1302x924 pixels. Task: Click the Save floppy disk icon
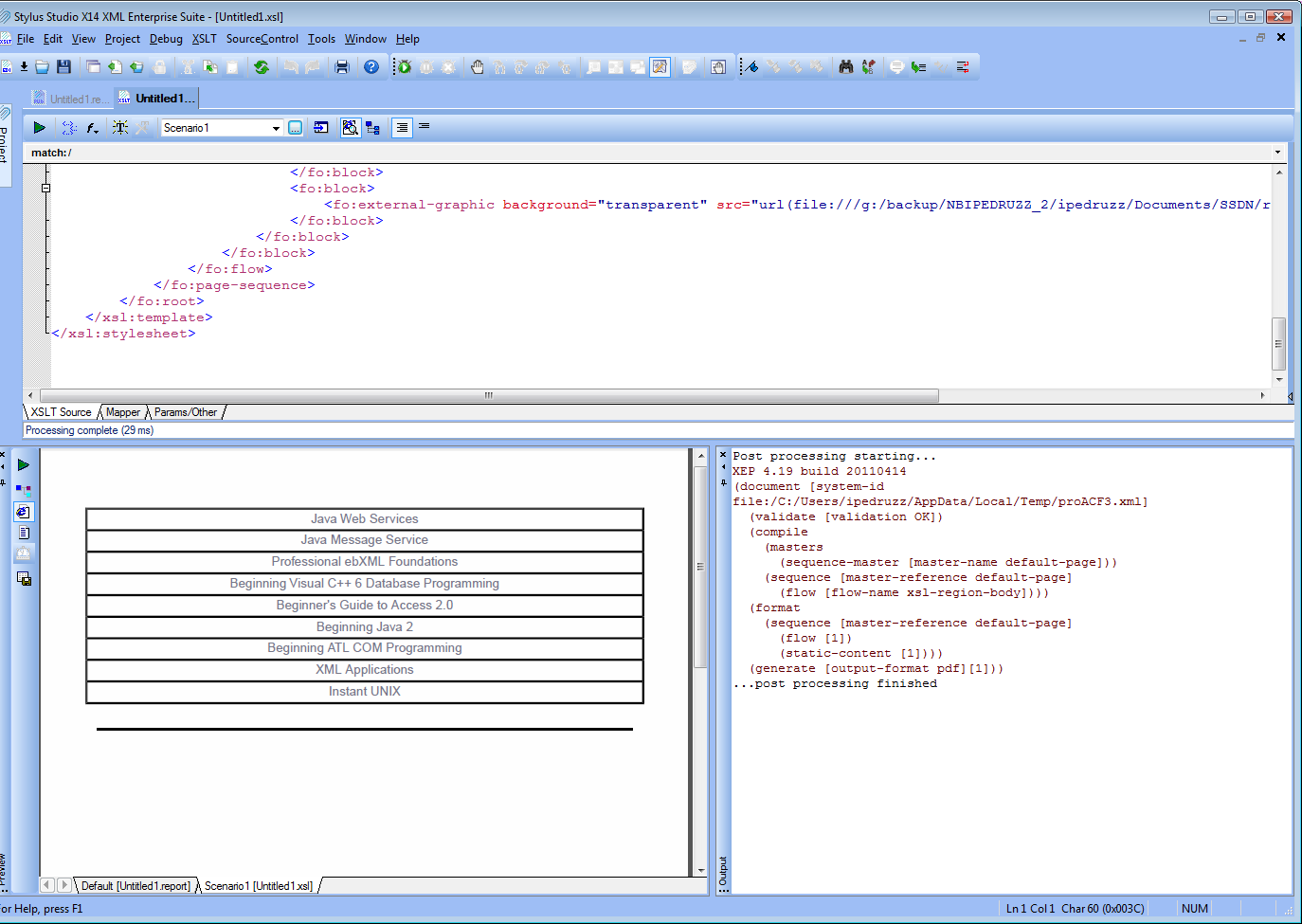click(x=63, y=66)
